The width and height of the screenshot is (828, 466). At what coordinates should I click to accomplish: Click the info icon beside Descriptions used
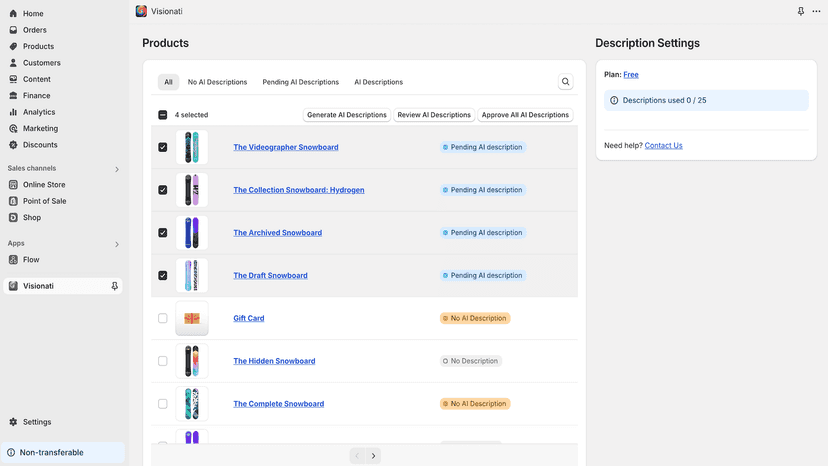pos(614,100)
